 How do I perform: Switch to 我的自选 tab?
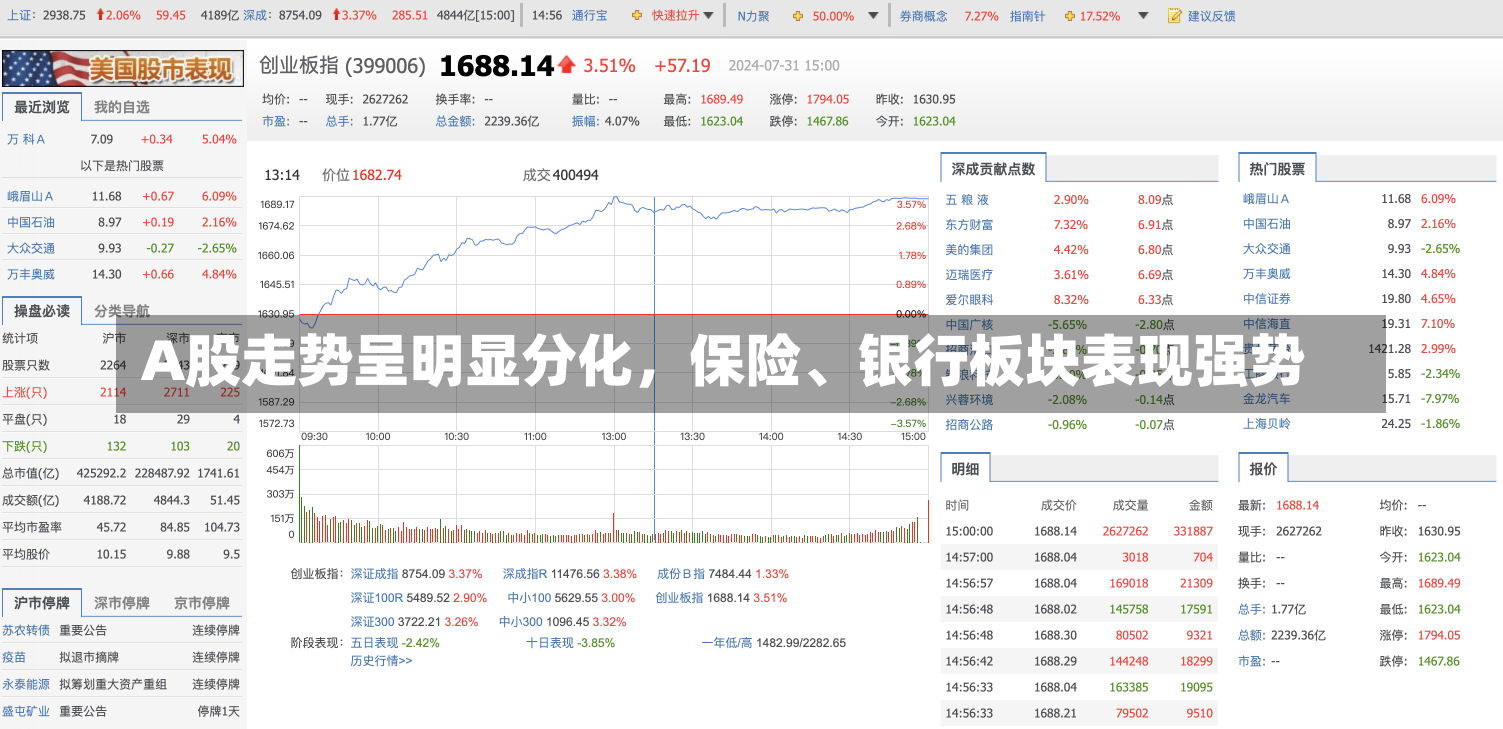[122, 107]
